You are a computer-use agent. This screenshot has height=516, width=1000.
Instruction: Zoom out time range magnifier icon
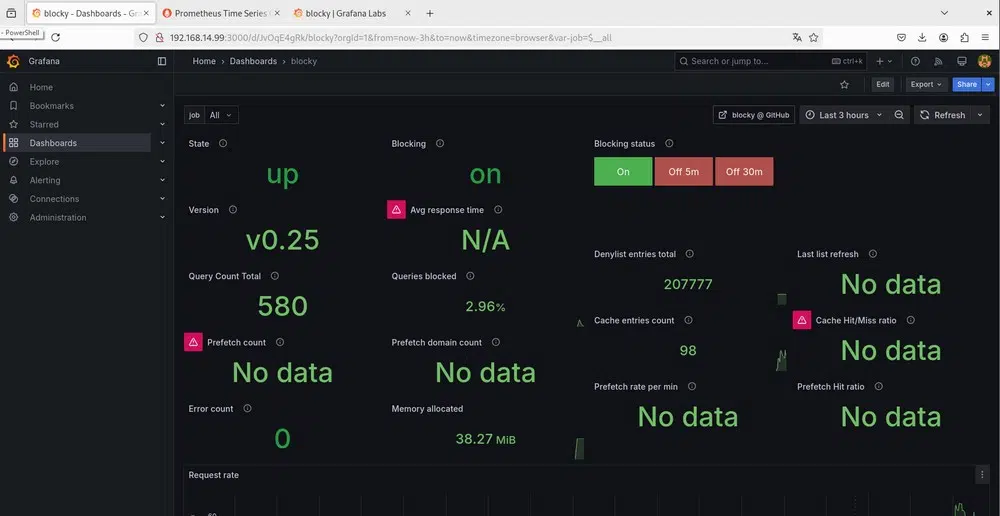tap(899, 115)
